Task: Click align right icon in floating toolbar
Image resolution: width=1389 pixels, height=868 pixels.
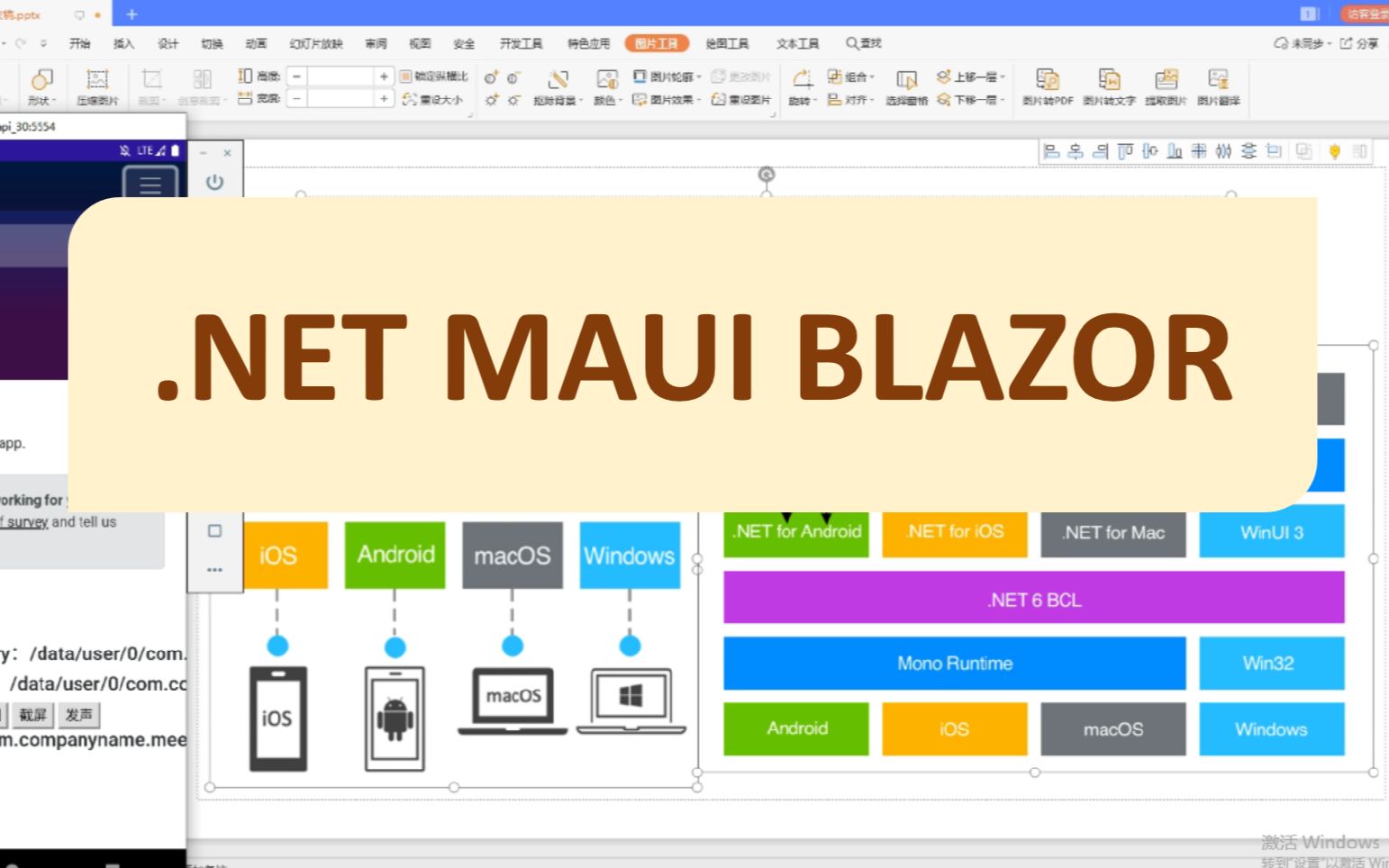Action: tap(1100, 151)
